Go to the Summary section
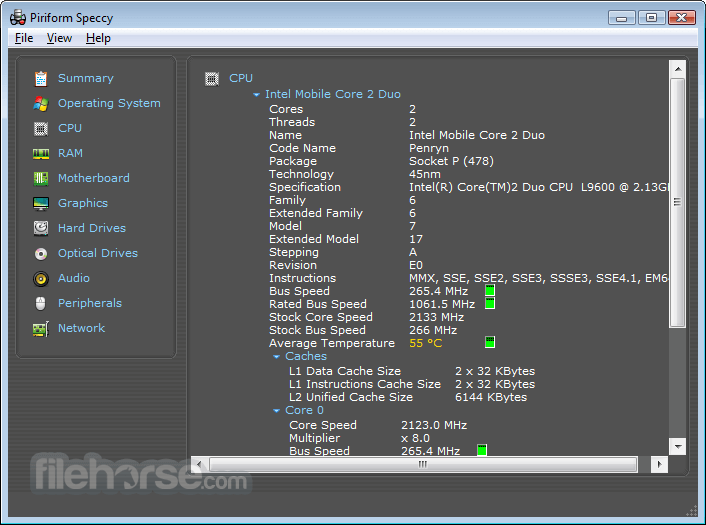This screenshot has height=525, width=706. (x=86, y=78)
